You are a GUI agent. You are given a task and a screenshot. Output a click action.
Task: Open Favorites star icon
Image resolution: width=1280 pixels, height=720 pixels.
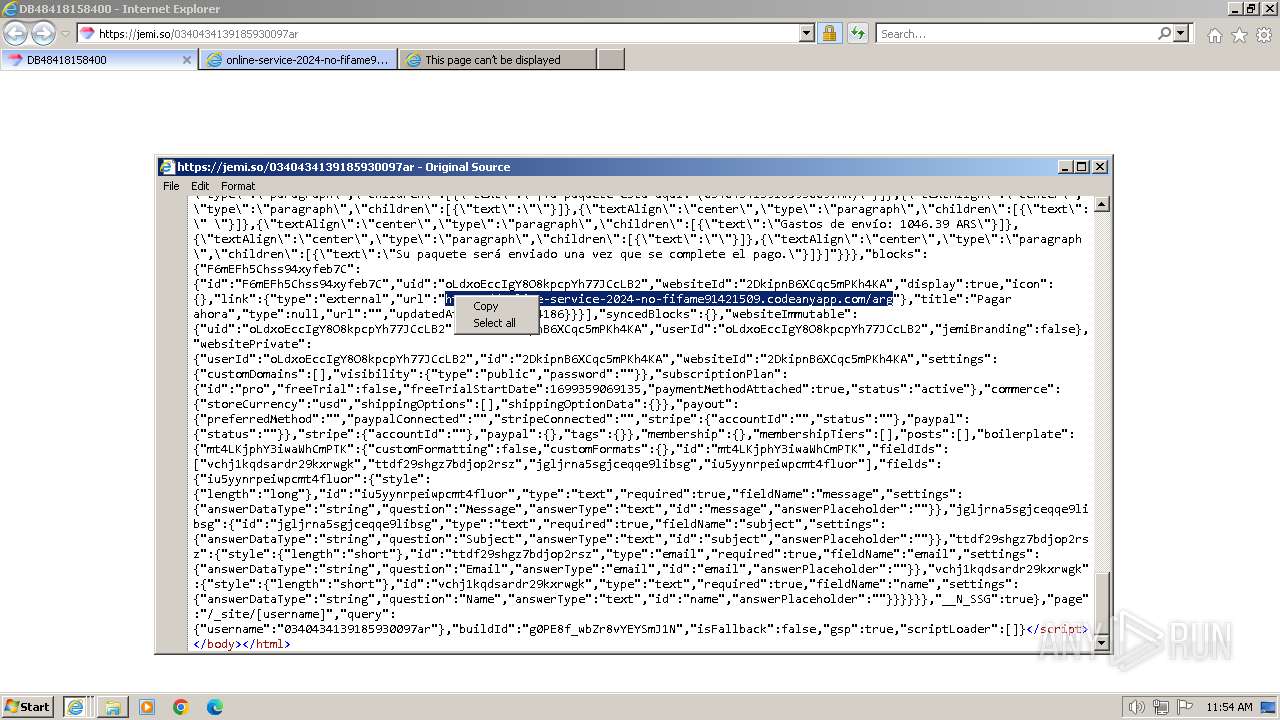pos(1239,35)
